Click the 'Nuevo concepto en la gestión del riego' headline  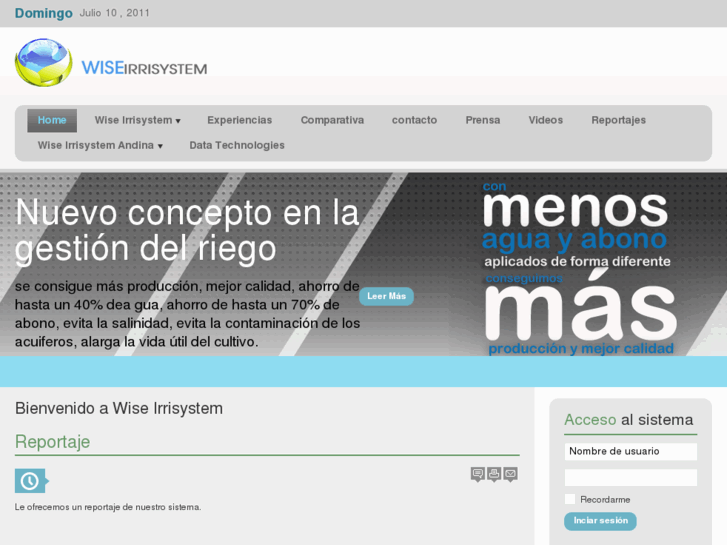[x=187, y=231]
